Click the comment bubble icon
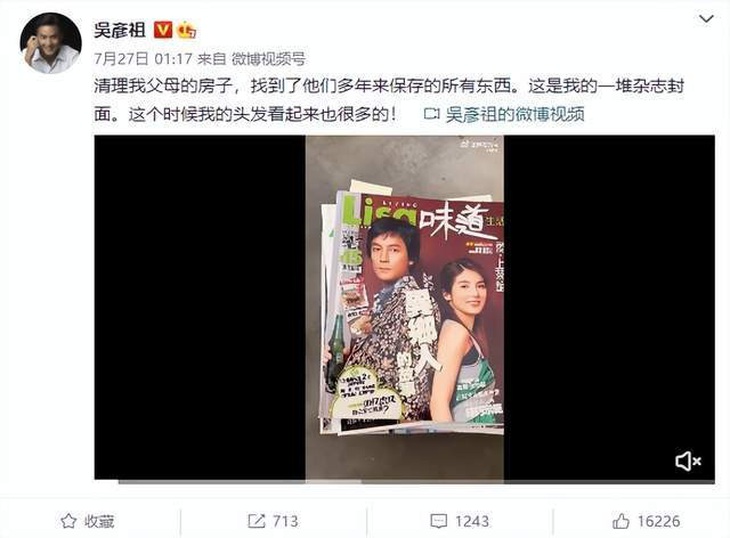Image resolution: width=730 pixels, height=538 pixels. click(x=439, y=521)
